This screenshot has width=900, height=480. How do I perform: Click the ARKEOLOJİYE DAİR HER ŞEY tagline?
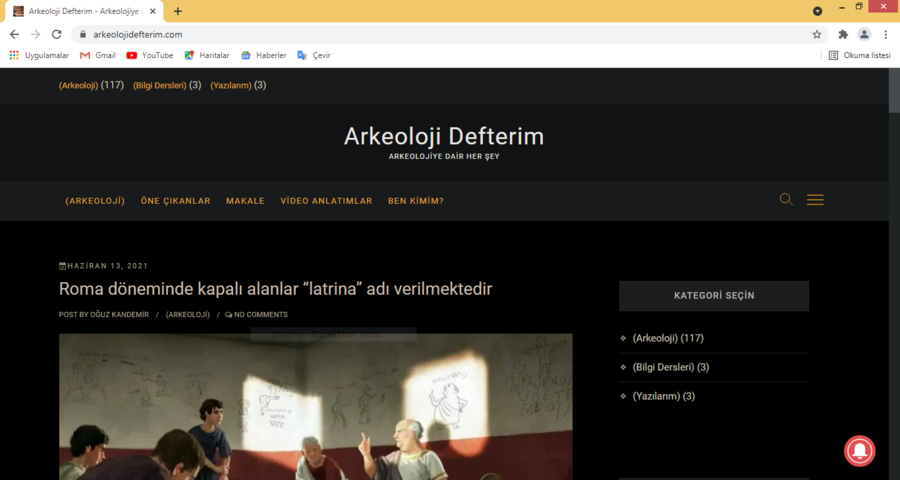444,156
